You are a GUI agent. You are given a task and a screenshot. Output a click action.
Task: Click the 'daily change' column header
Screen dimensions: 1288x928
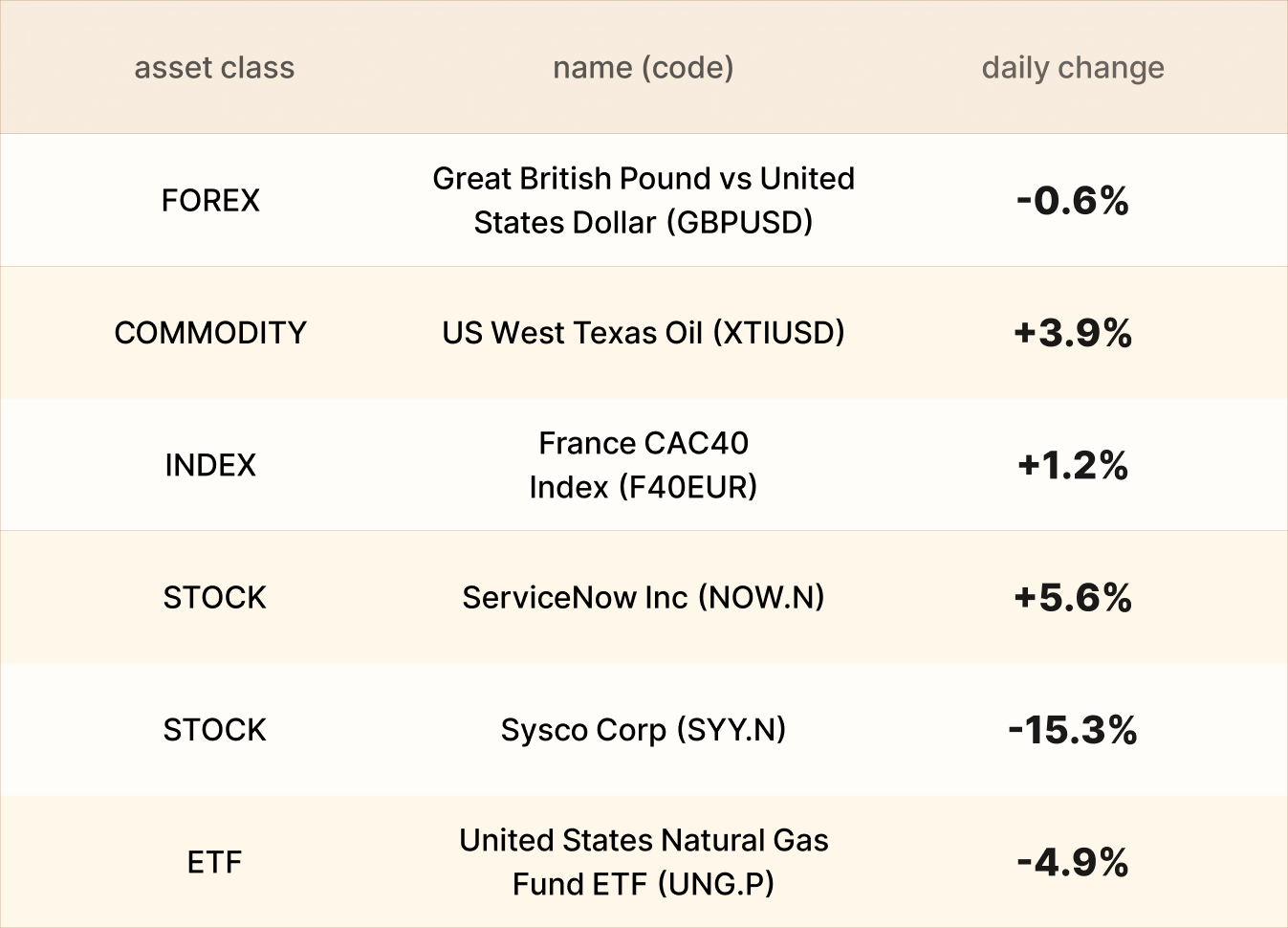(x=1073, y=68)
